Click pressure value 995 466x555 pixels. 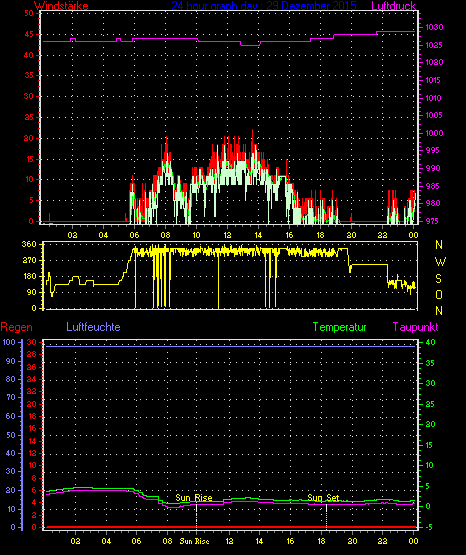pos(432,150)
